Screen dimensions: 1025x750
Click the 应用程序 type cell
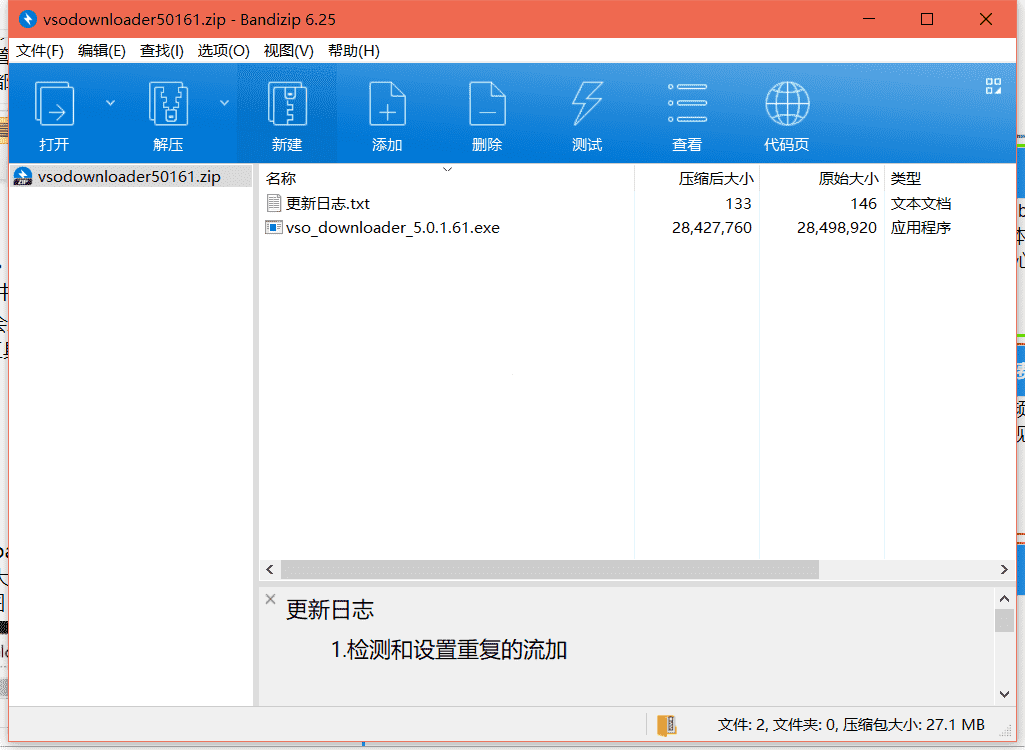(x=920, y=228)
